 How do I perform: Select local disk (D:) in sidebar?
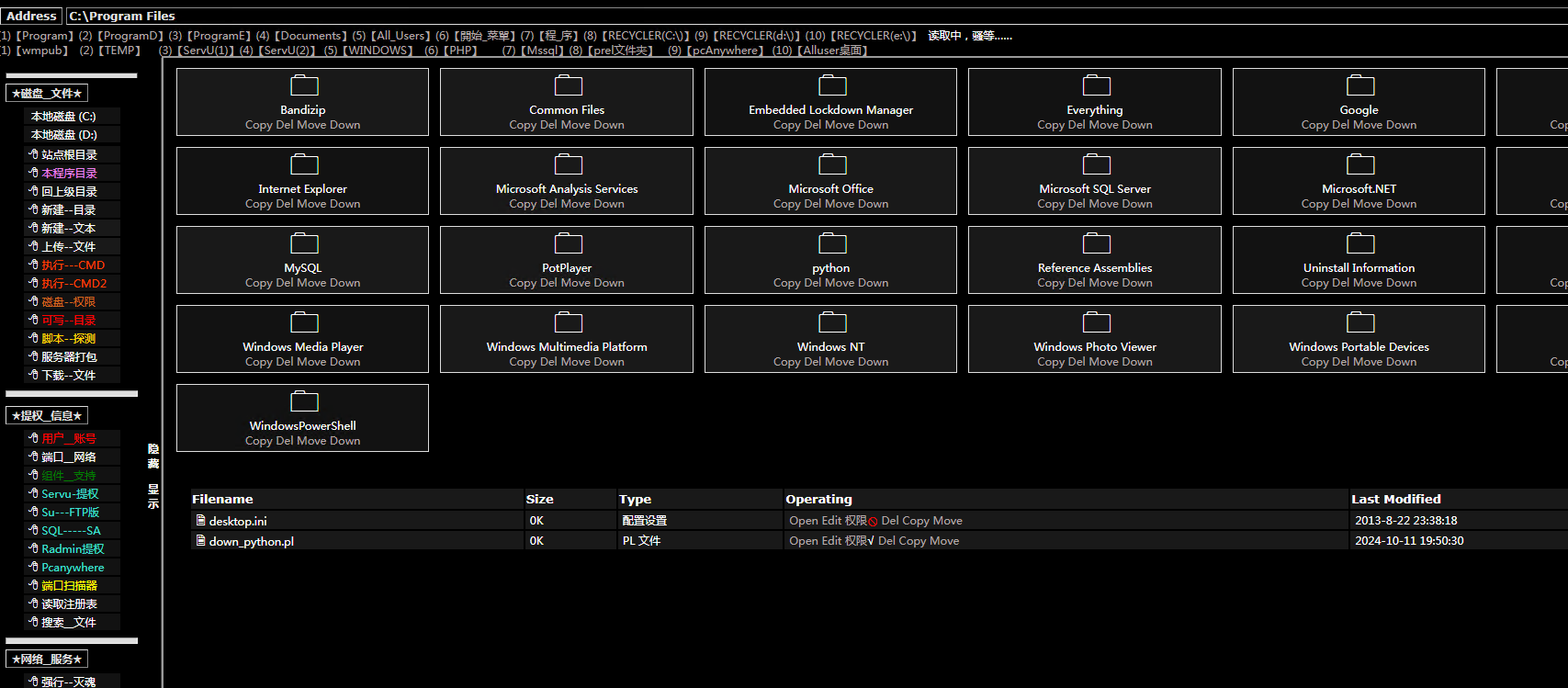click(x=63, y=135)
